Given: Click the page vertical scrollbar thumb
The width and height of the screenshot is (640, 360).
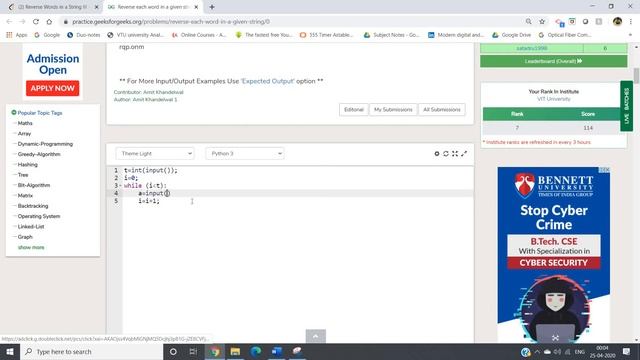Looking at the screenshot, I should (636, 76).
